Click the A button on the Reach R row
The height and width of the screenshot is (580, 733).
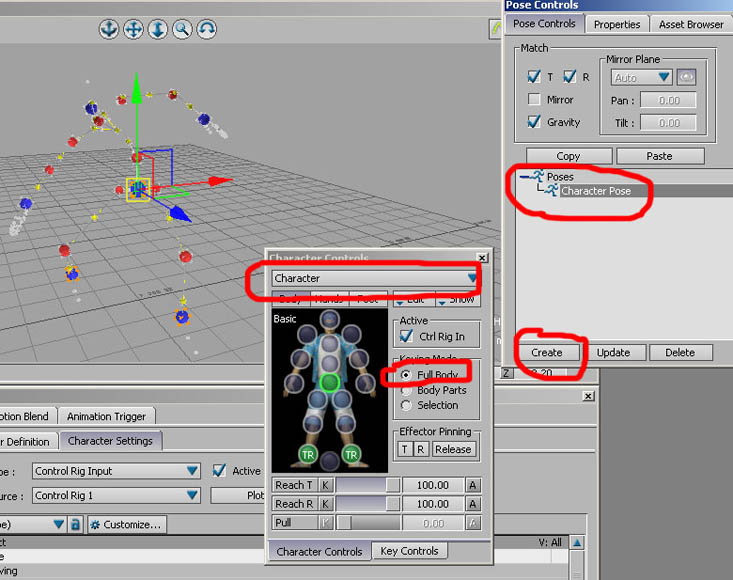(x=473, y=504)
